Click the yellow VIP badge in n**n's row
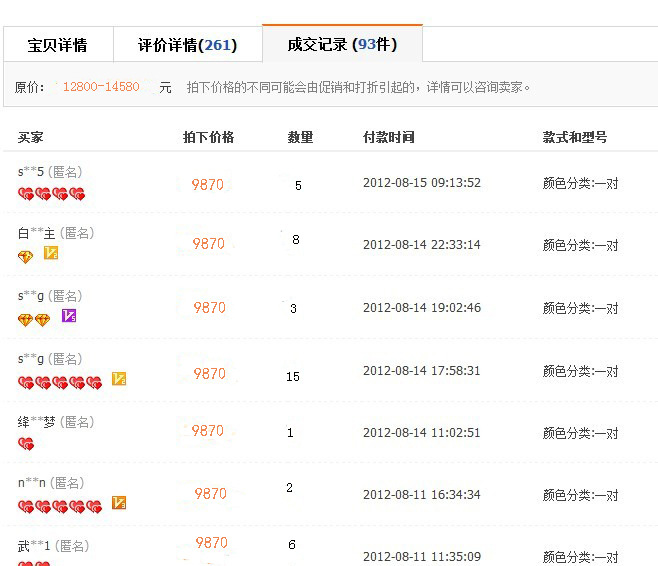The image size is (658, 566). coord(119,503)
